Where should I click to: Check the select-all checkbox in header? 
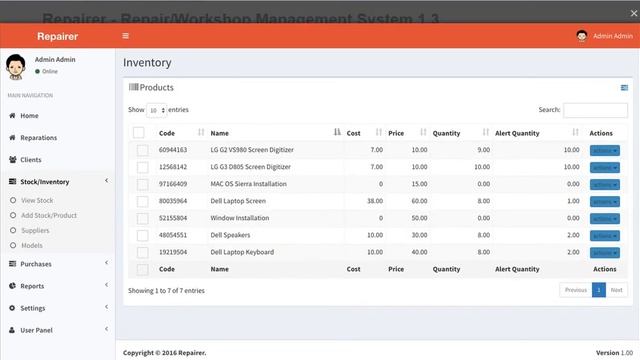139,133
